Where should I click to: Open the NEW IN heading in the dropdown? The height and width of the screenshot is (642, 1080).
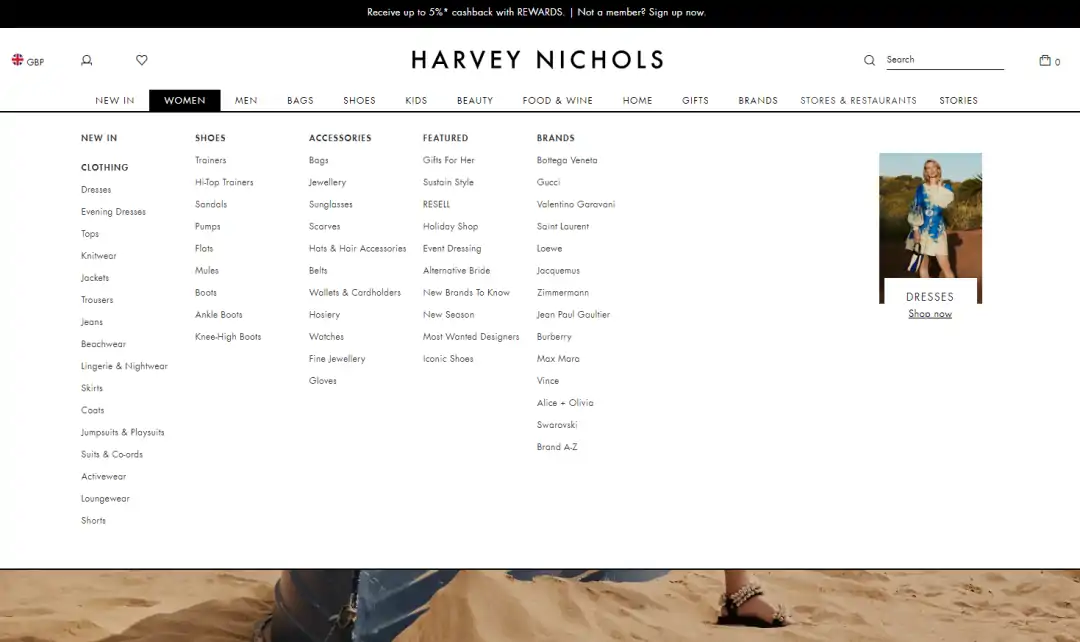[99, 138]
